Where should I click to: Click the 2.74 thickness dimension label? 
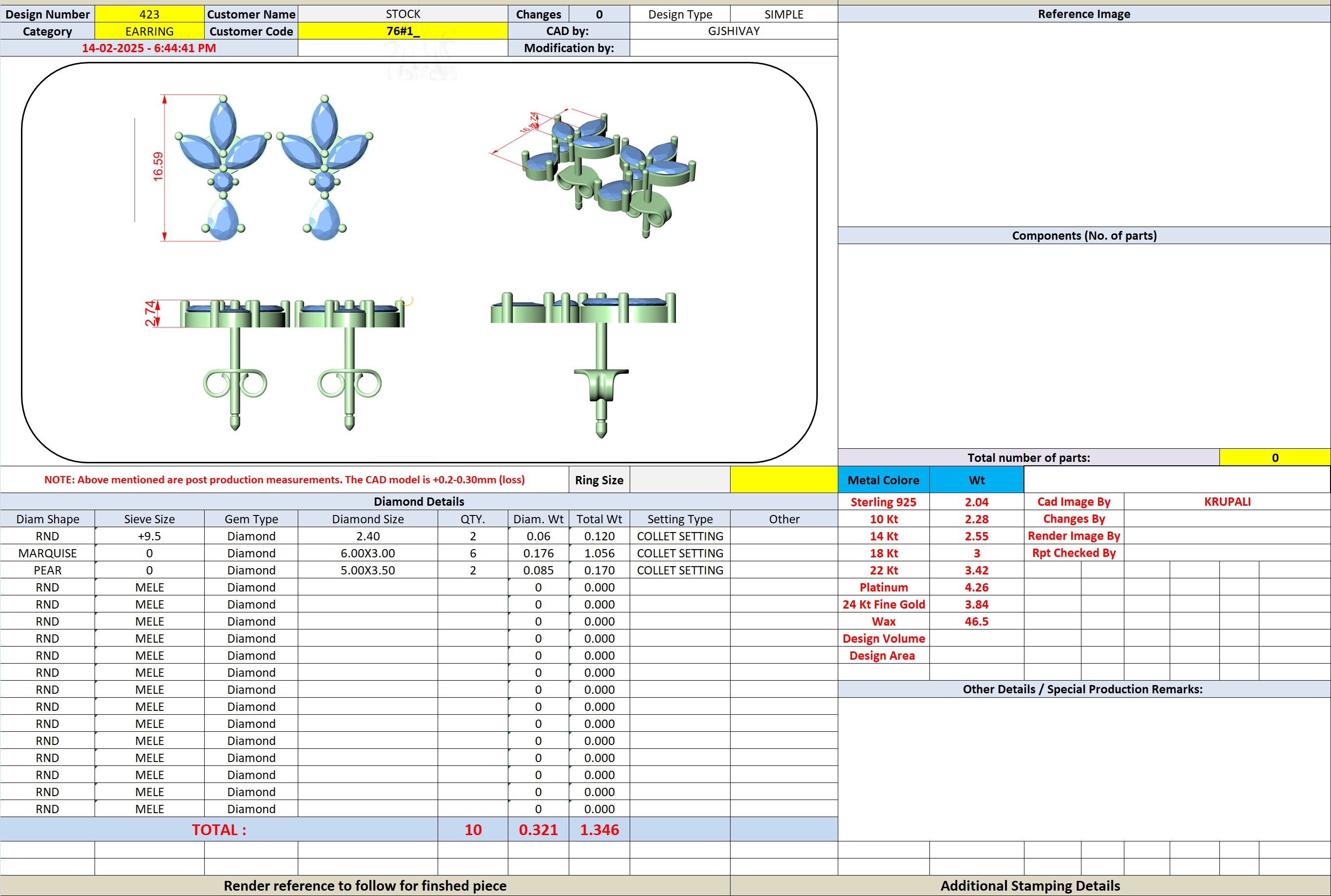click(150, 313)
